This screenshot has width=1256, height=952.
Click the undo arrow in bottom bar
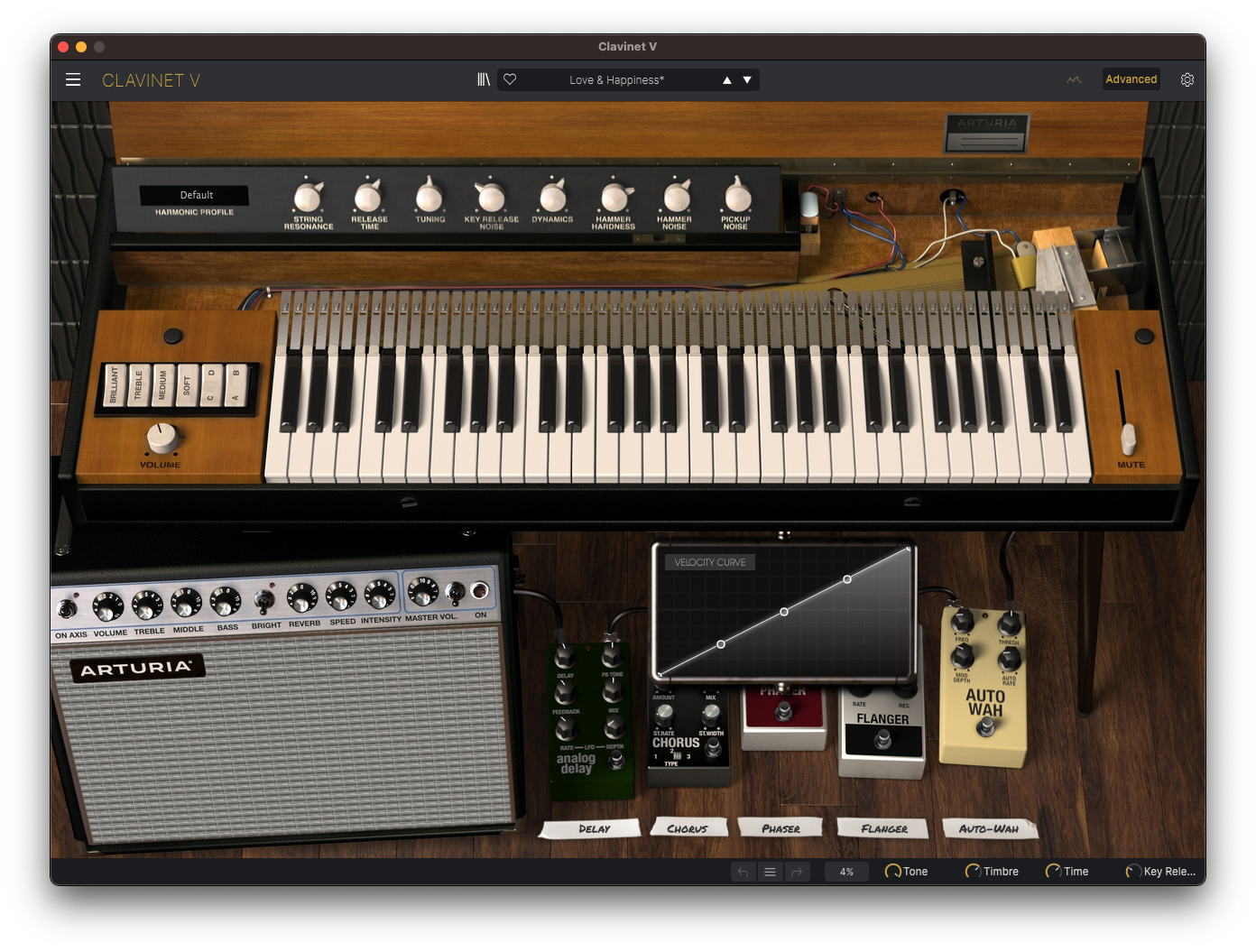(x=743, y=872)
